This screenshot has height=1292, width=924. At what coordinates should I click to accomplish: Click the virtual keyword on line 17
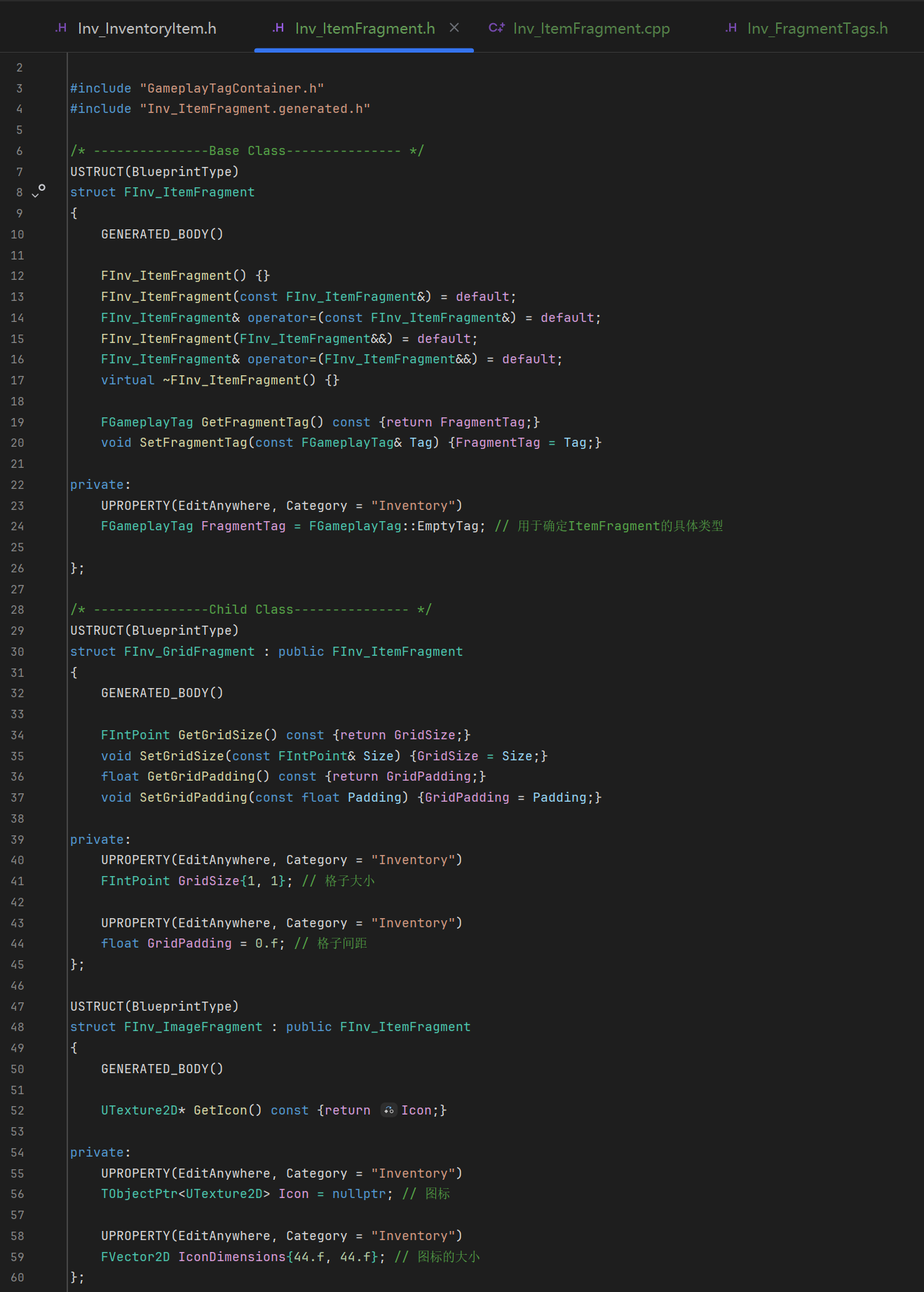click(128, 380)
